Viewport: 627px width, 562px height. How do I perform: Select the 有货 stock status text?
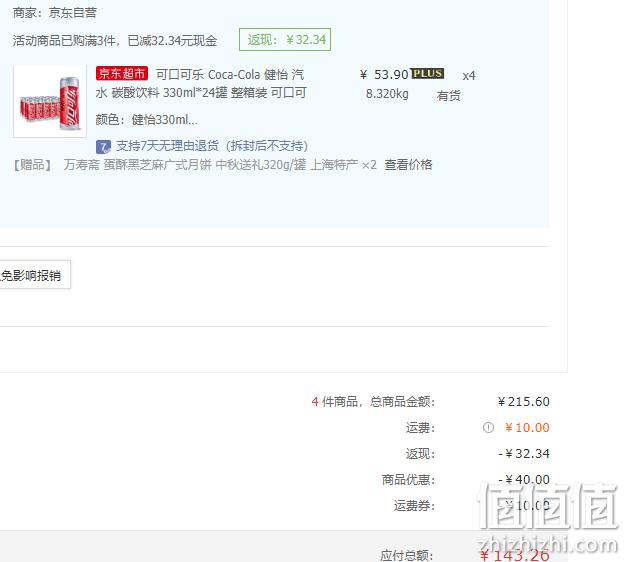[449, 96]
